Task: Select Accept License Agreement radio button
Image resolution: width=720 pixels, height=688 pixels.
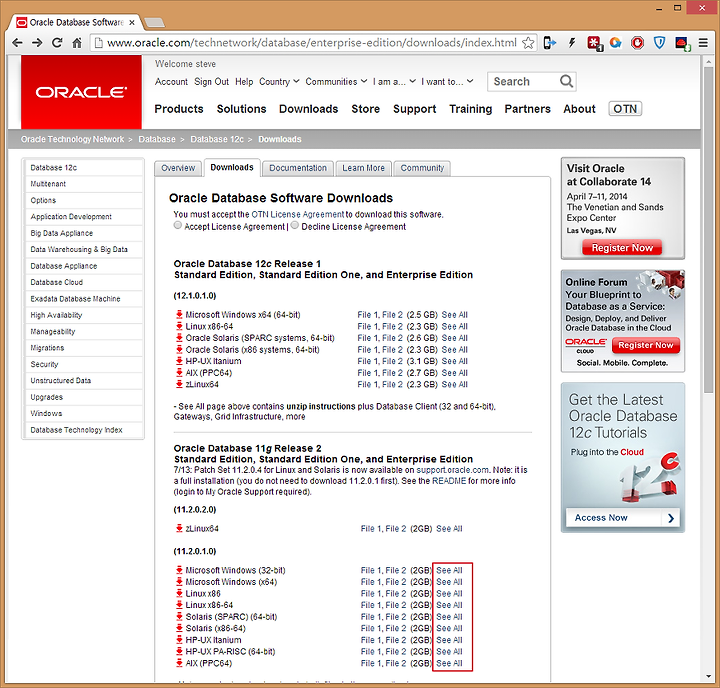Action: pos(178,225)
